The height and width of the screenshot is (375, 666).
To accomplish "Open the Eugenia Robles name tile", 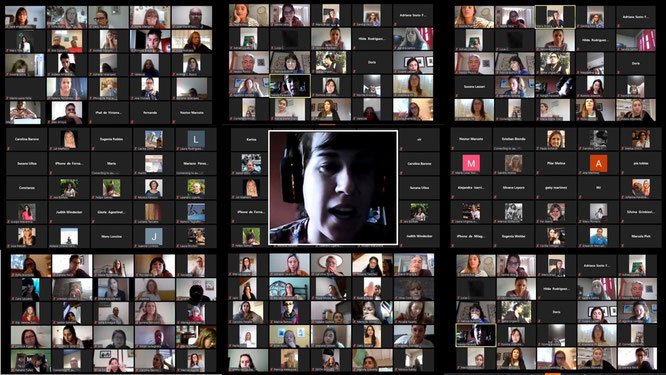I will point(111,139).
